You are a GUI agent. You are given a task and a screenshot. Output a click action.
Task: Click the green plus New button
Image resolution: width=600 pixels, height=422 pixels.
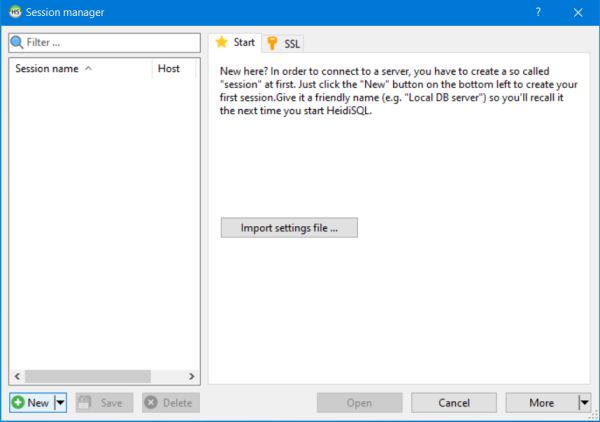[x=32, y=402]
